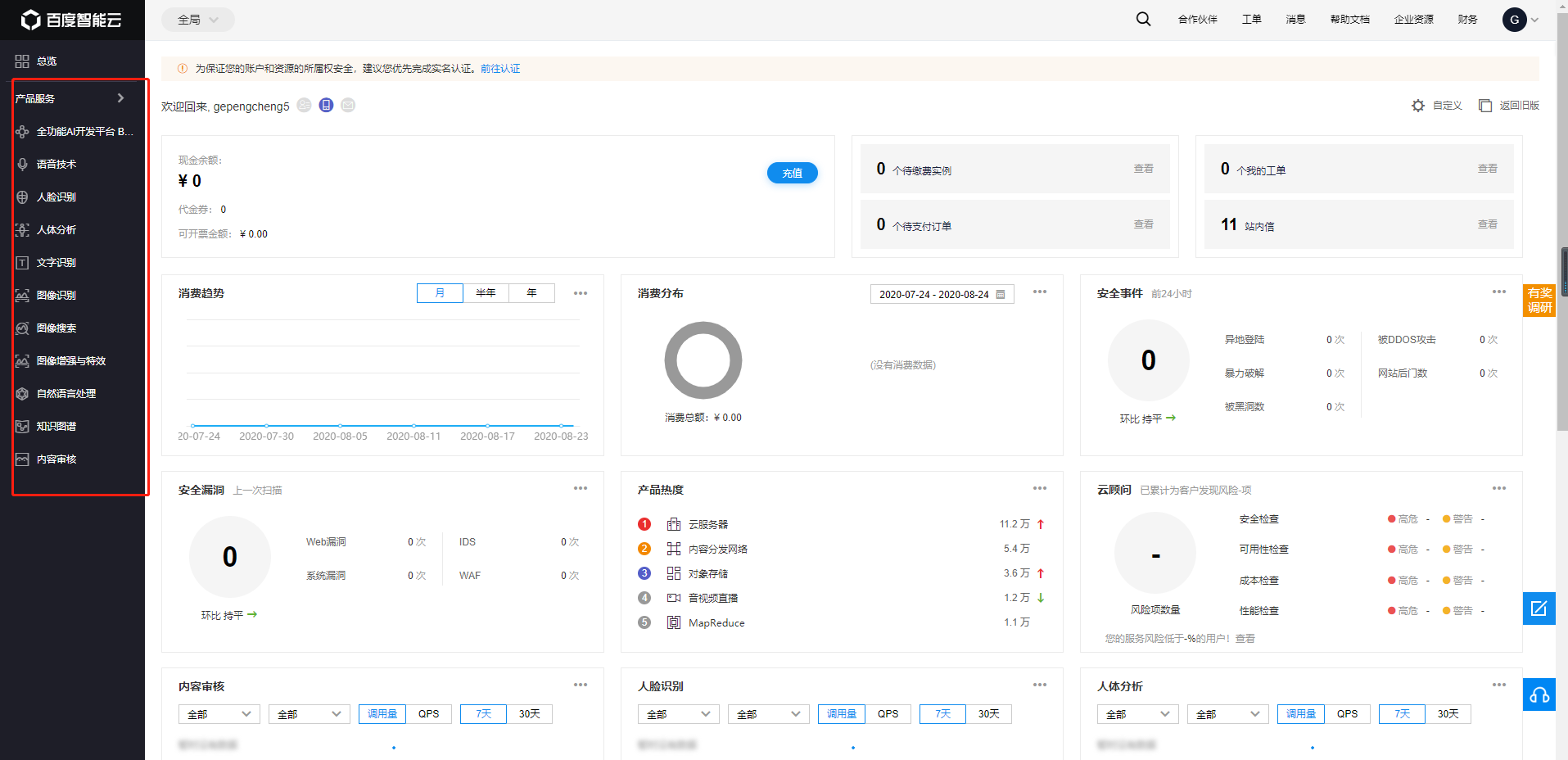Select 月 in 消费趋势 range
This screenshot has height=760, width=1568.
point(440,293)
